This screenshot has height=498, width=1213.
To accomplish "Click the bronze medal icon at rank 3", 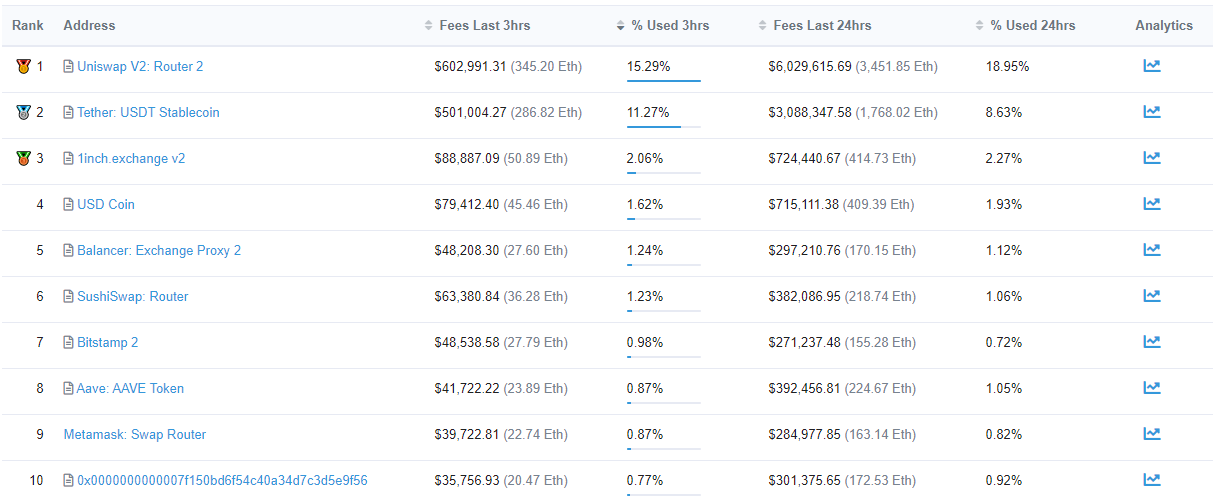I will [x=24, y=159].
